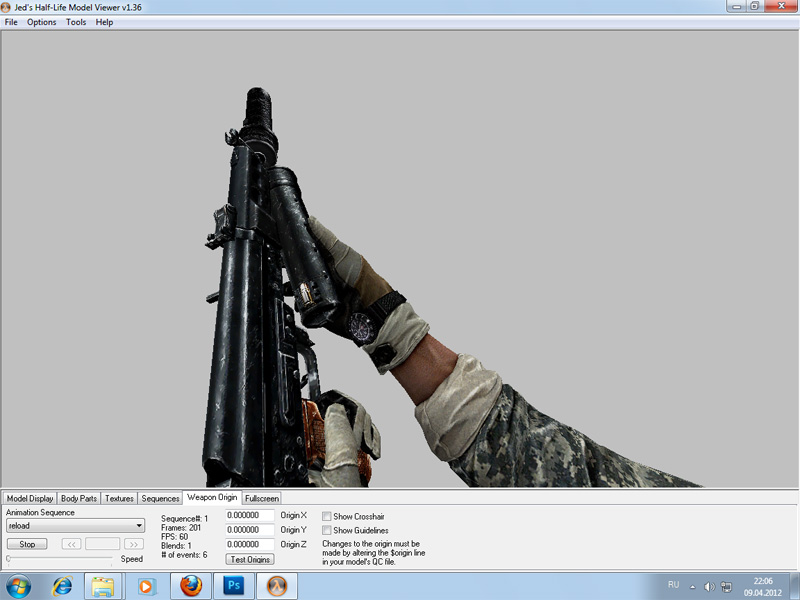Click the Origin Z input field
The height and width of the screenshot is (600, 800).
coord(250,544)
